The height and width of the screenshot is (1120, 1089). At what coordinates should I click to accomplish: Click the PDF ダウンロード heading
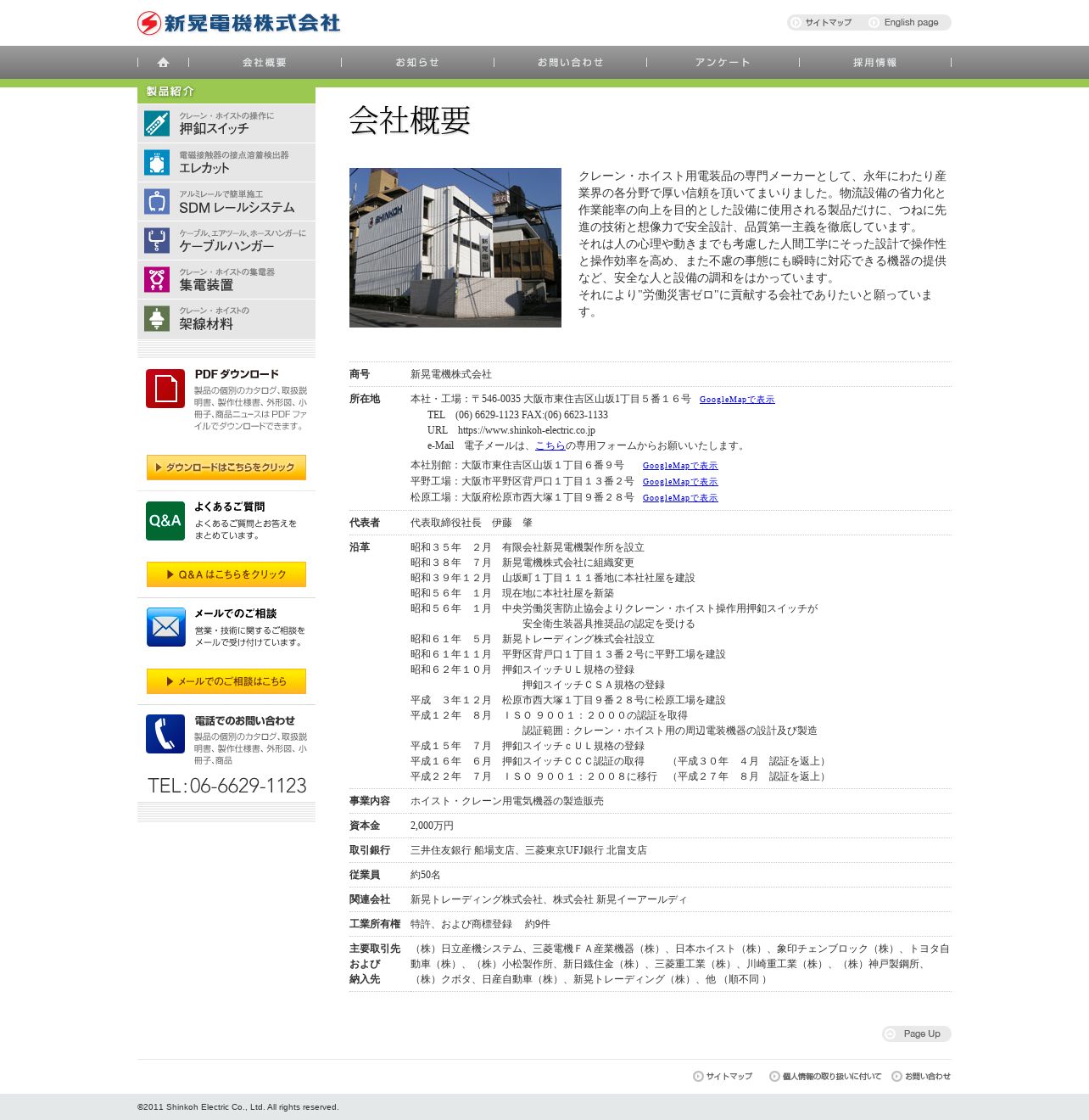pos(237,374)
